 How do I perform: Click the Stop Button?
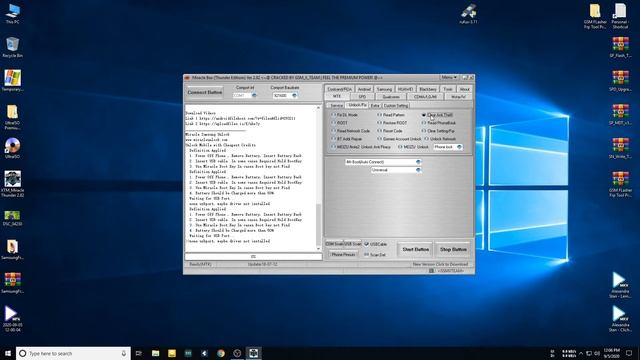point(453,249)
